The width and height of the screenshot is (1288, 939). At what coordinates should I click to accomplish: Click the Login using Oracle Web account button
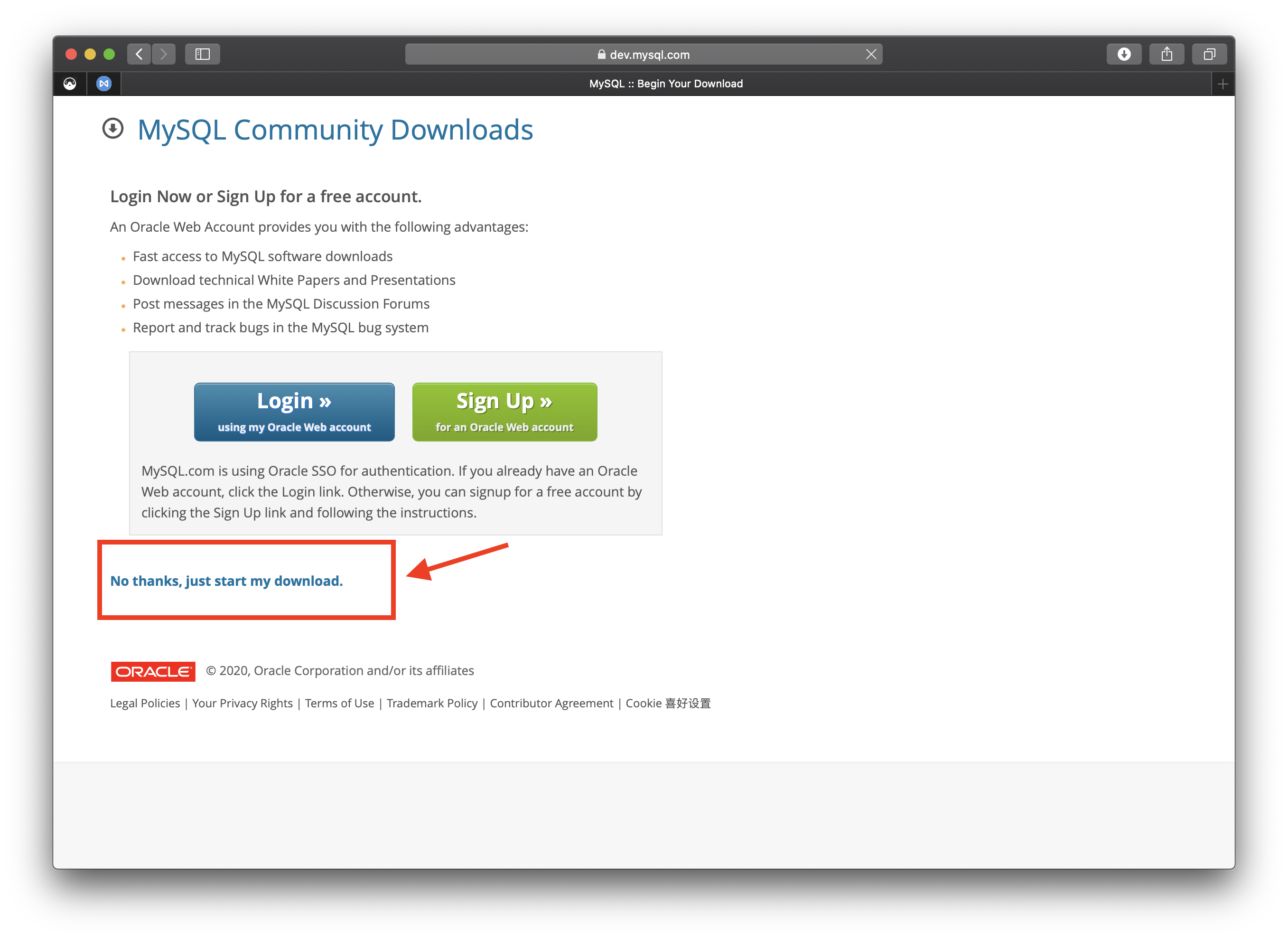click(294, 412)
